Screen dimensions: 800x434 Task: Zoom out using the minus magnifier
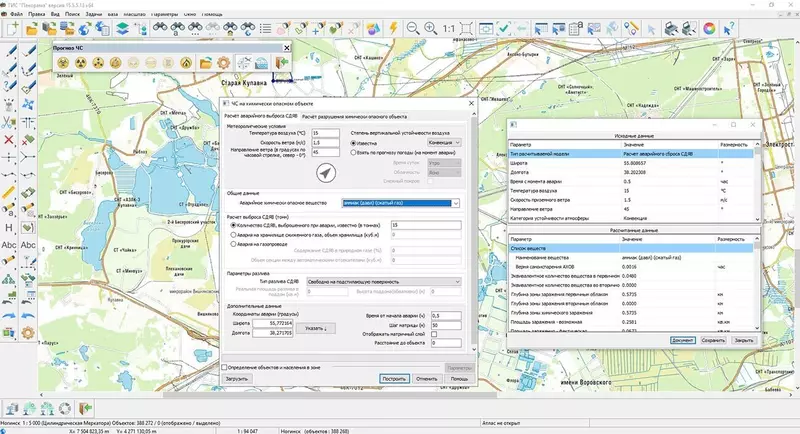(413, 29)
